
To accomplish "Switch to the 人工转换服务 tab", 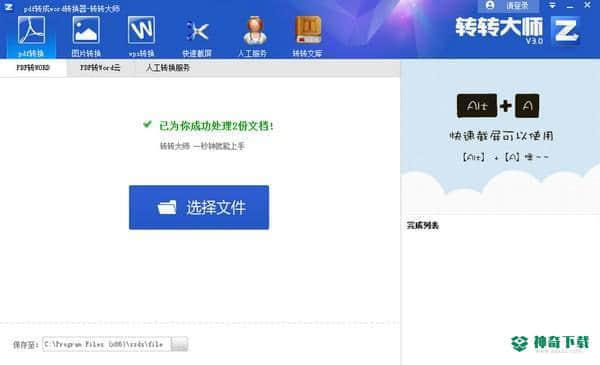I will coord(168,68).
